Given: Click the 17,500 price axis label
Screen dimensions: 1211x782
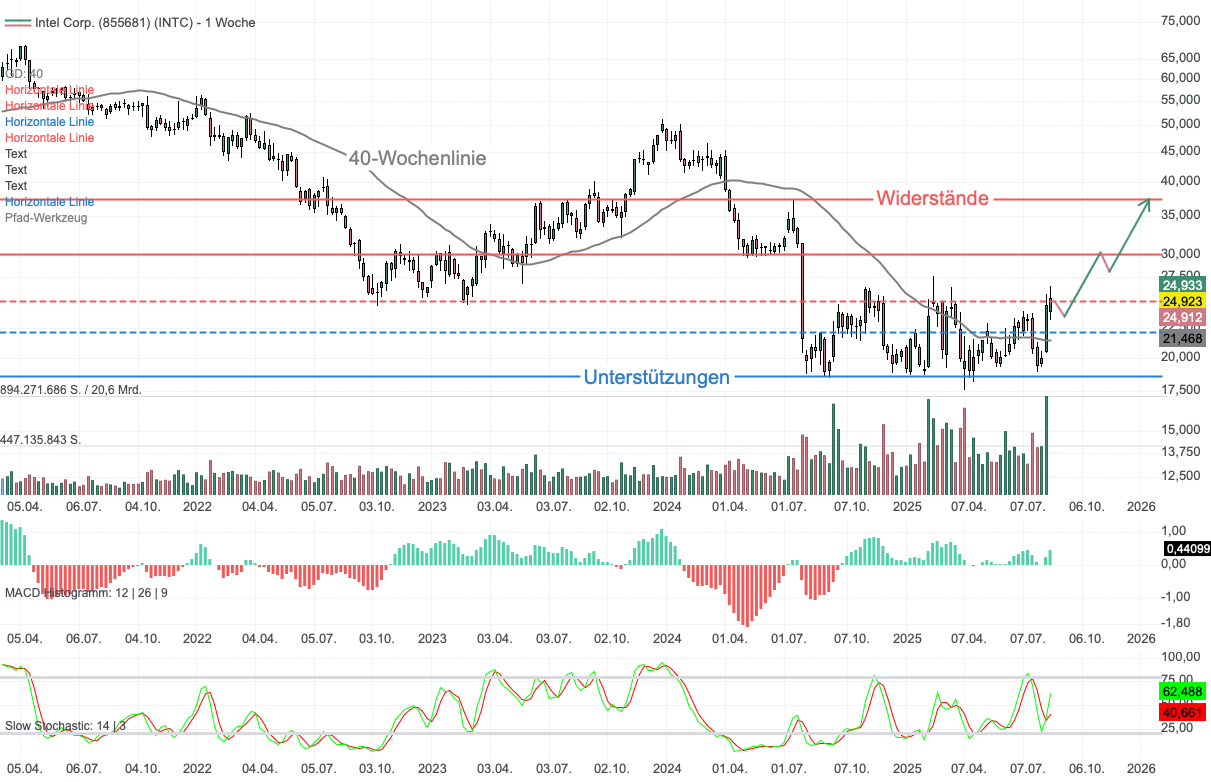Looking at the screenshot, I should (1180, 389).
